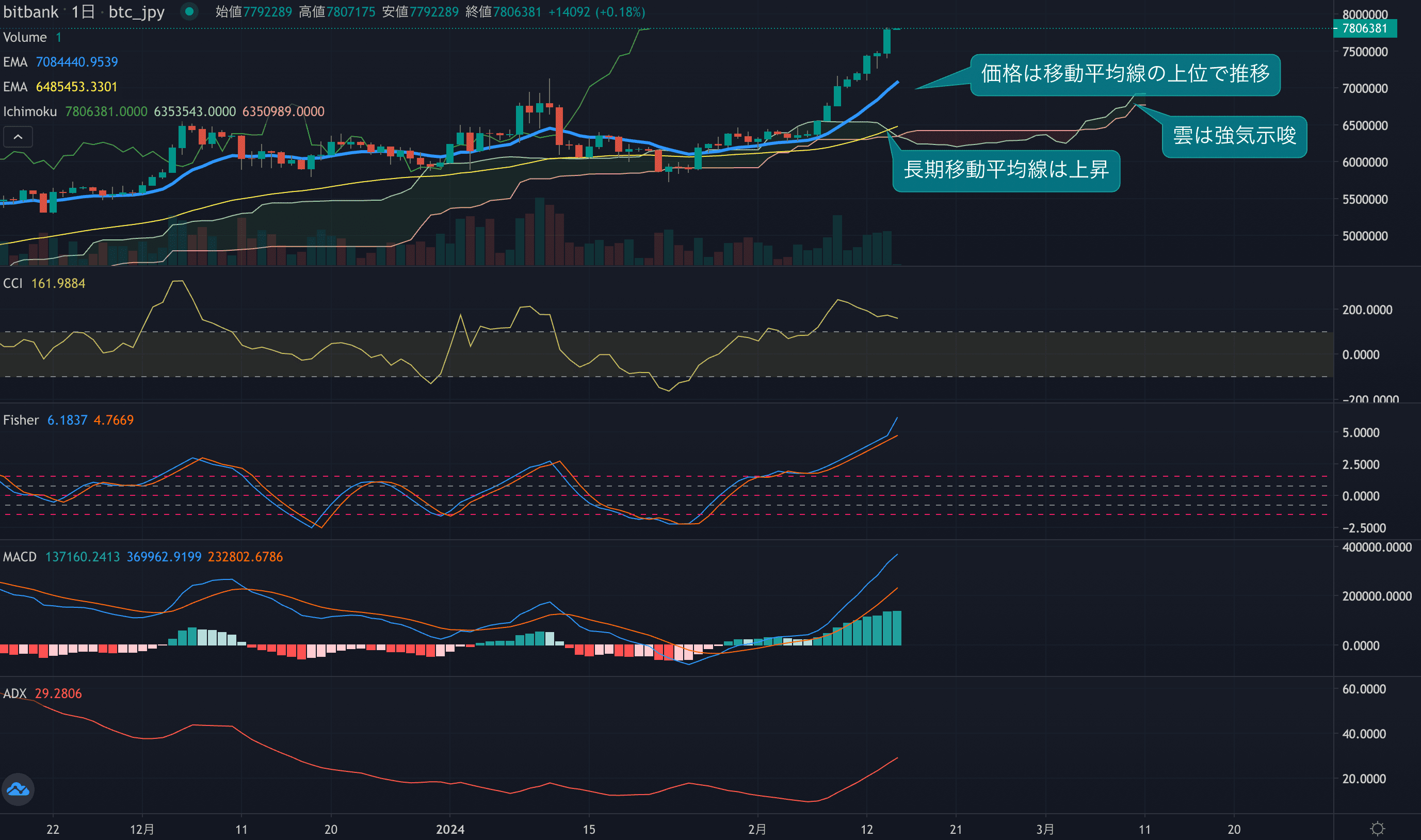Select the Volume indicator legend

(x=25, y=37)
